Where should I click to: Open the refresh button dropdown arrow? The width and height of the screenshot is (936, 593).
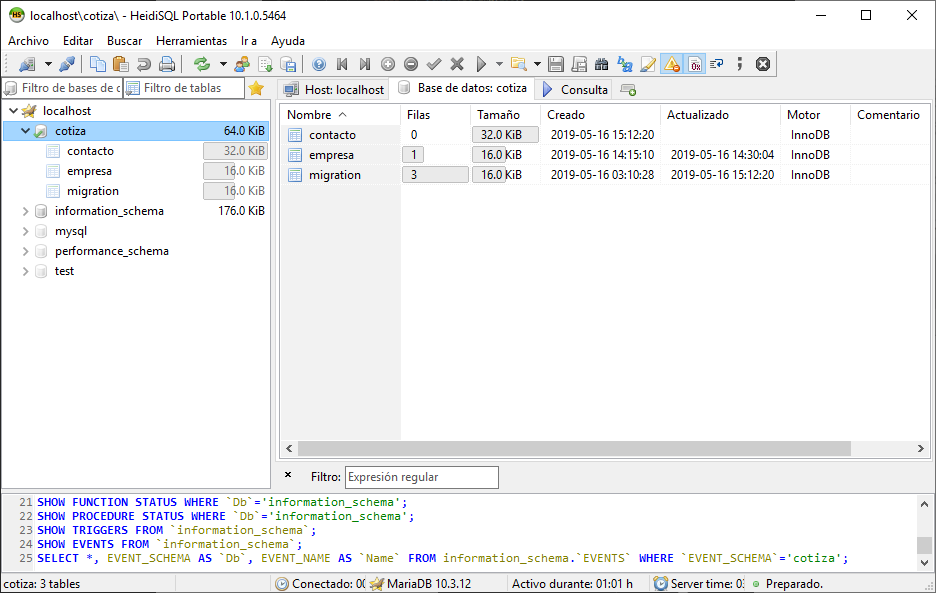(x=222, y=64)
